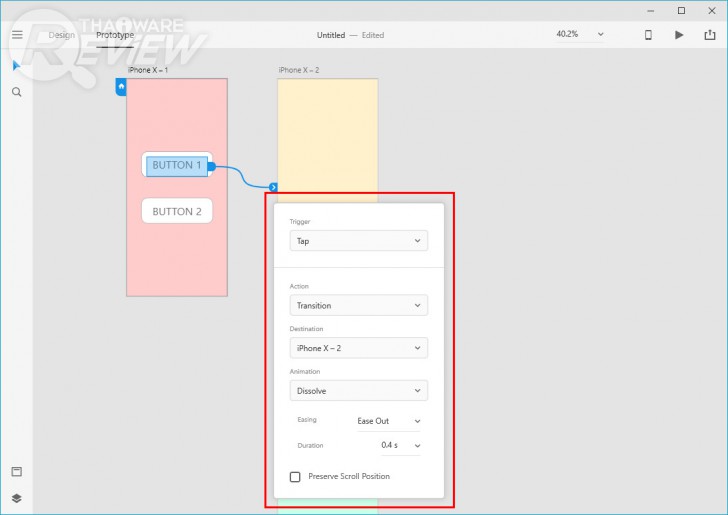Select the arrow Select tool
Image resolution: width=728 pixels, height=515 pixels.
[x=16, y=66]
